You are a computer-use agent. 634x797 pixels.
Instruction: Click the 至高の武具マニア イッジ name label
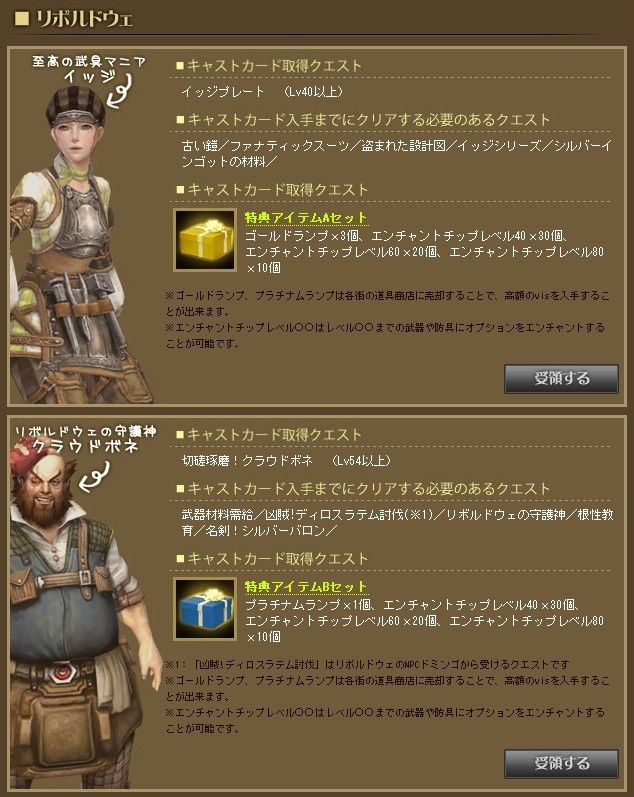pos(89,69)
